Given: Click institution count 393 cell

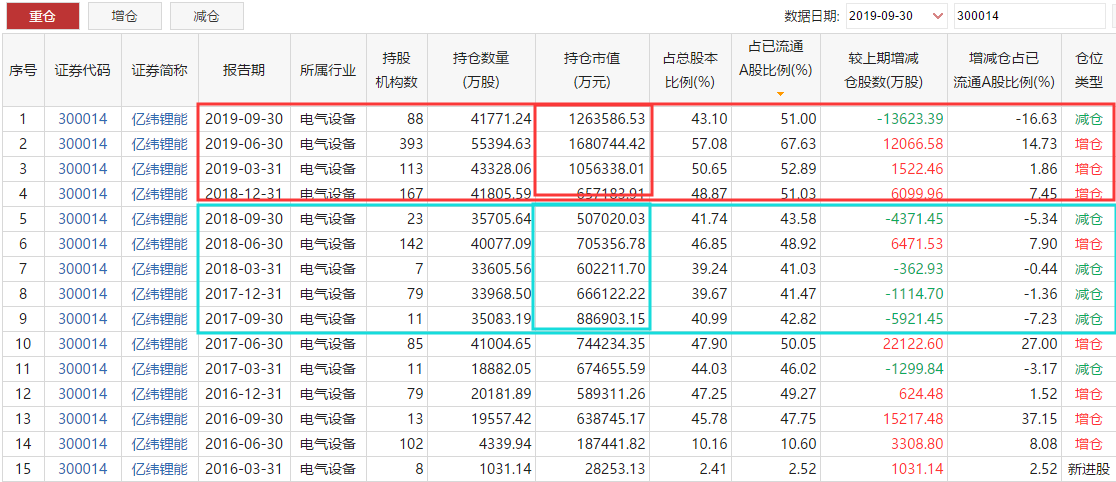Looking at the screenshot, I should (396, 145).
